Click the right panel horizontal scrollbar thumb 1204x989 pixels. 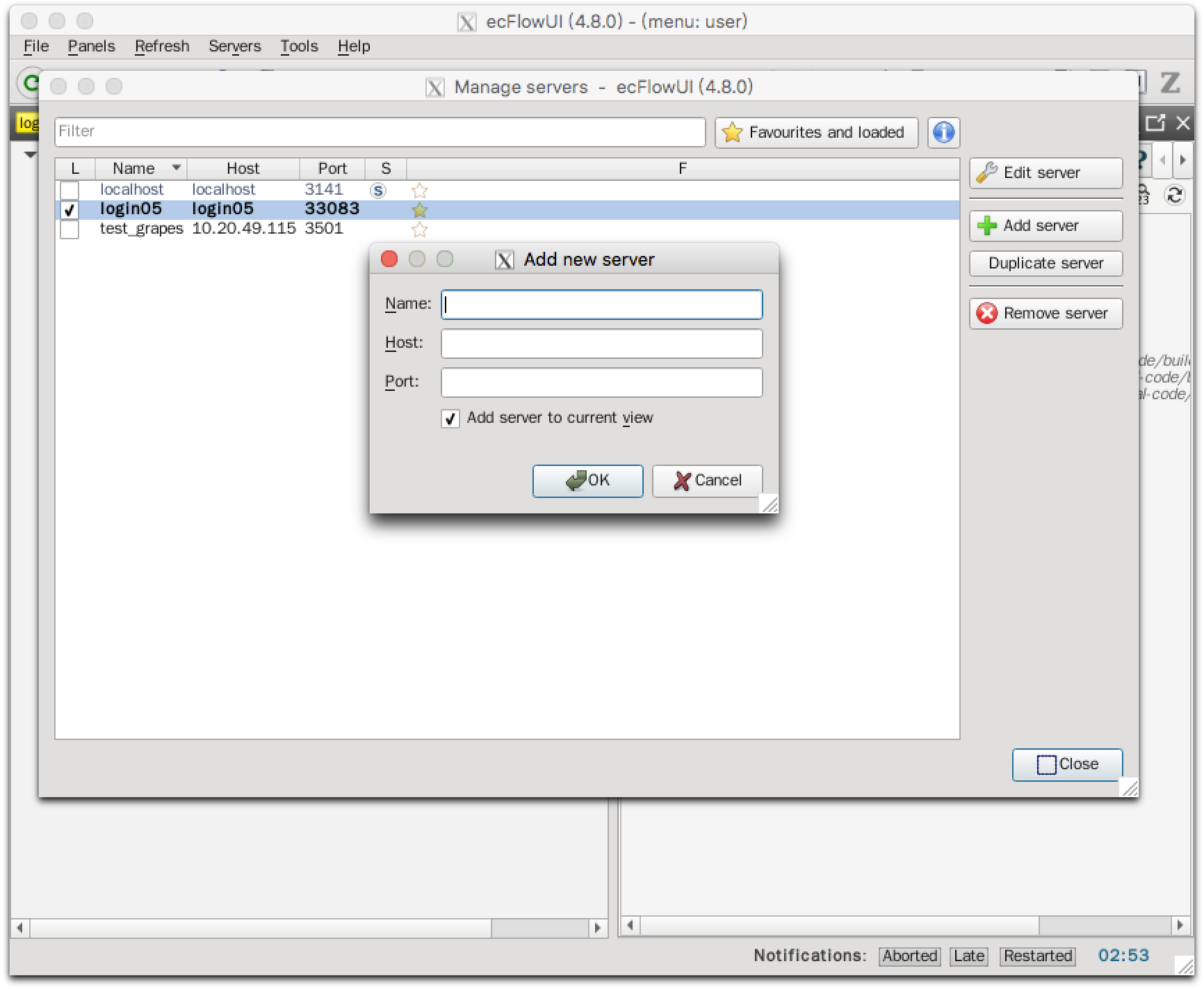[x=840, y=925]
